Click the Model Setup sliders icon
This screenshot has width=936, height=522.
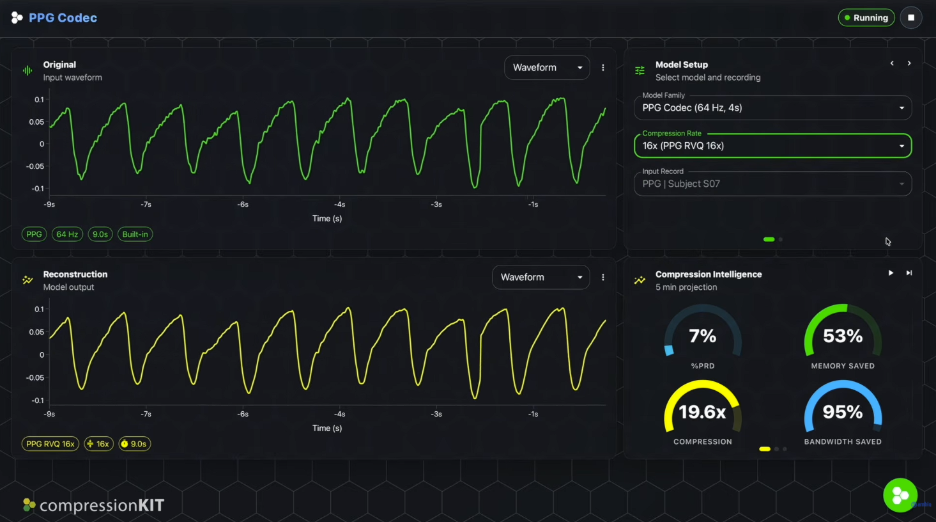(x=640, y=70)
